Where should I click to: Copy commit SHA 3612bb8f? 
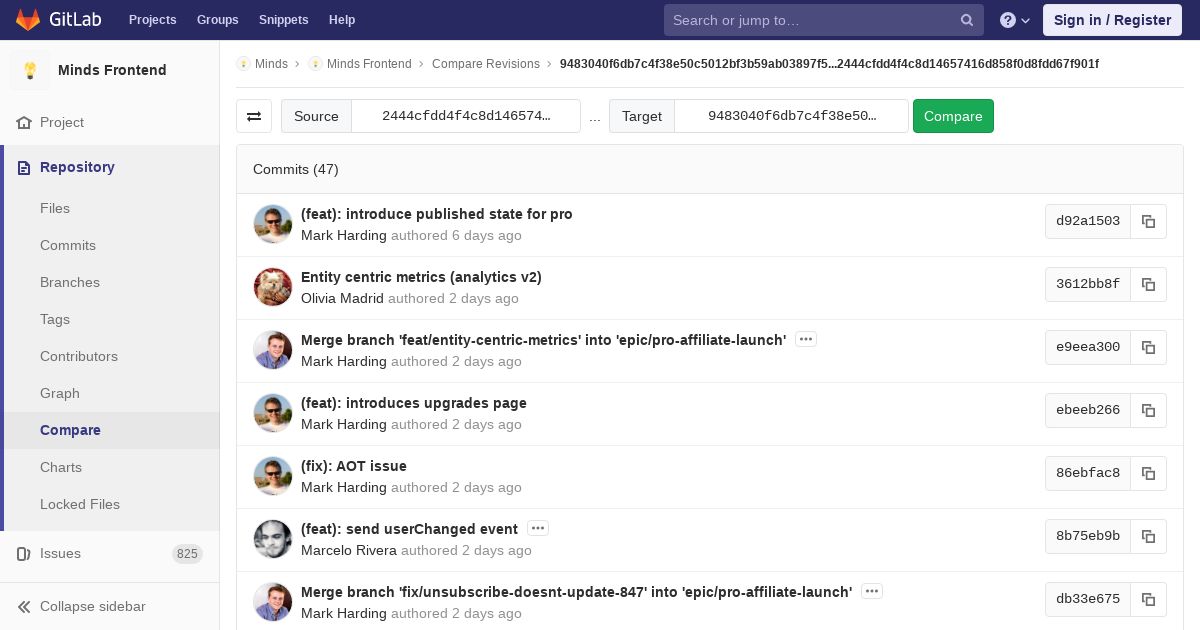(1148, 284)
